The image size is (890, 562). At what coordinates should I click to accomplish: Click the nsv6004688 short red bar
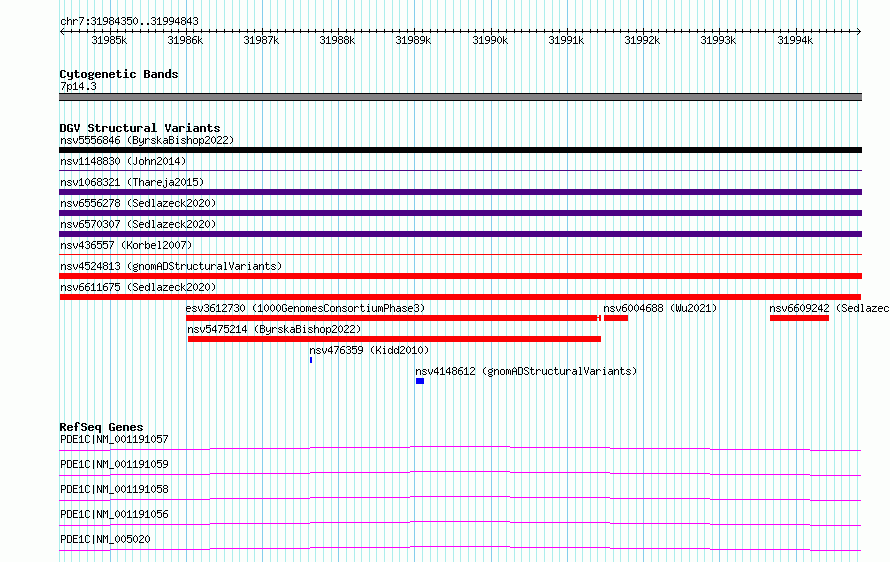616,318
